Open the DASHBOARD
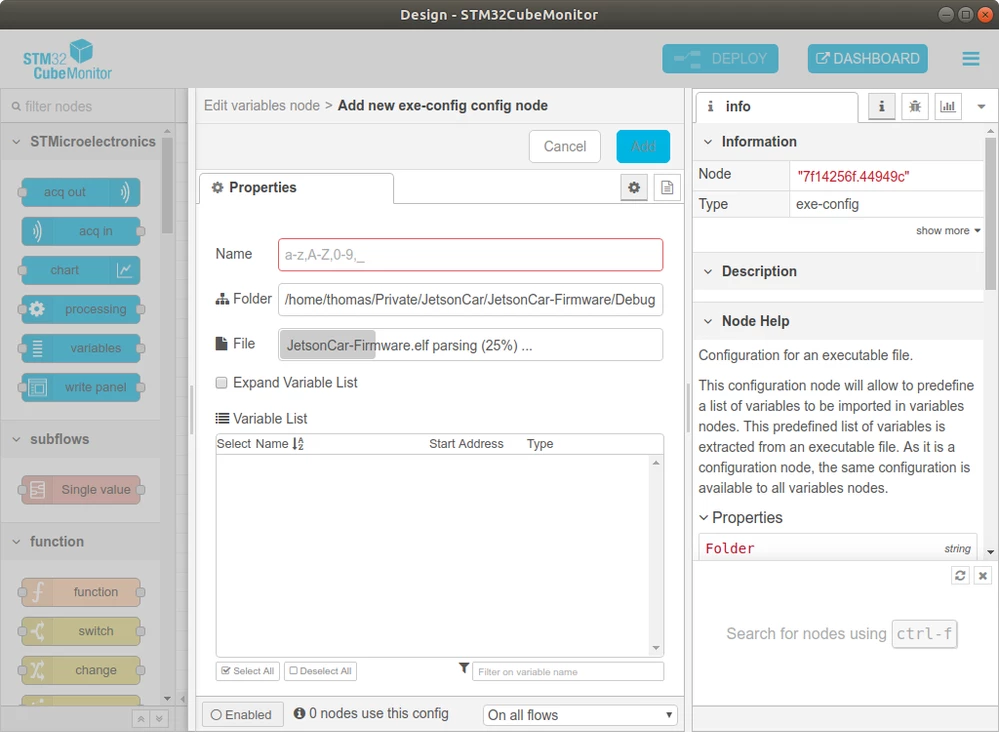 coord(867,59)
